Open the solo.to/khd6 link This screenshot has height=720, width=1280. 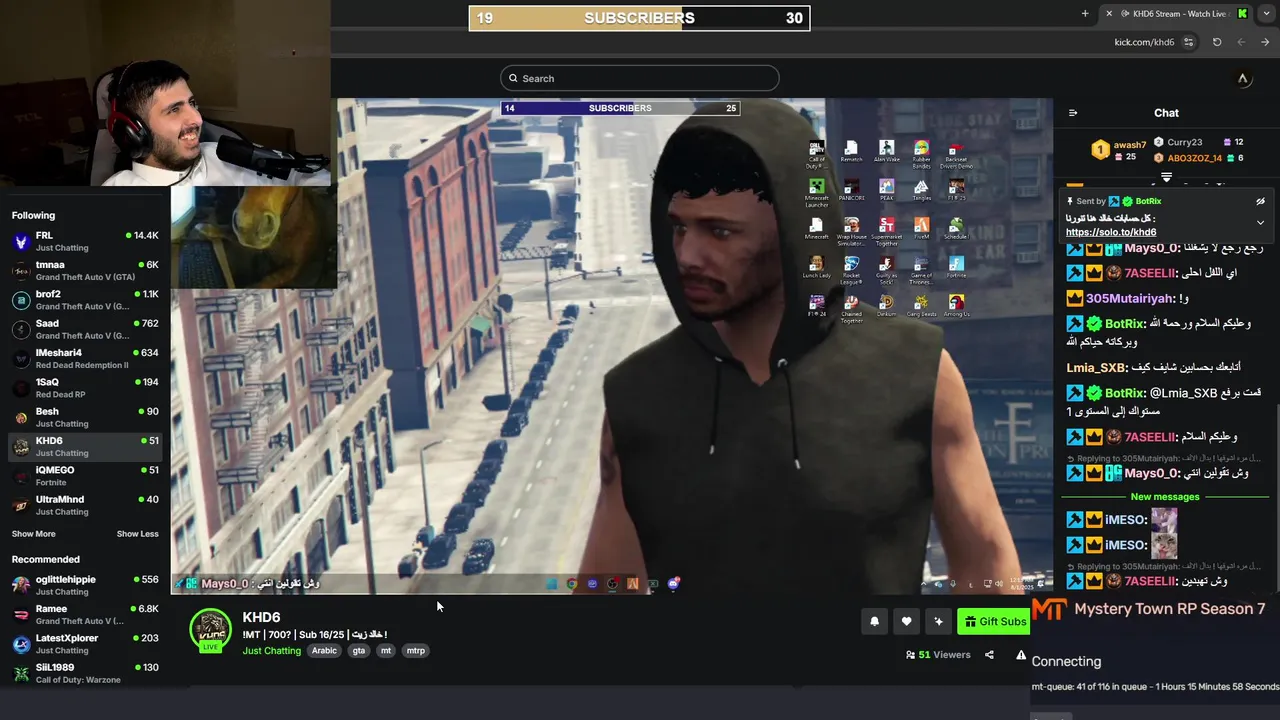pyautogui.click(x=1110, y=232)
